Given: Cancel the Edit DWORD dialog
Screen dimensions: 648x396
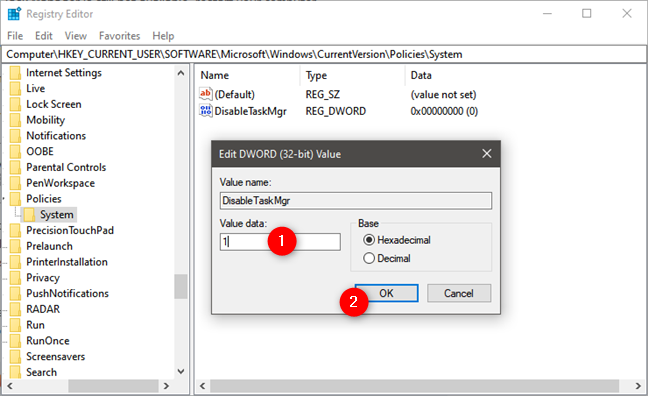Looking at the screenshot, I should pos(459,293).
